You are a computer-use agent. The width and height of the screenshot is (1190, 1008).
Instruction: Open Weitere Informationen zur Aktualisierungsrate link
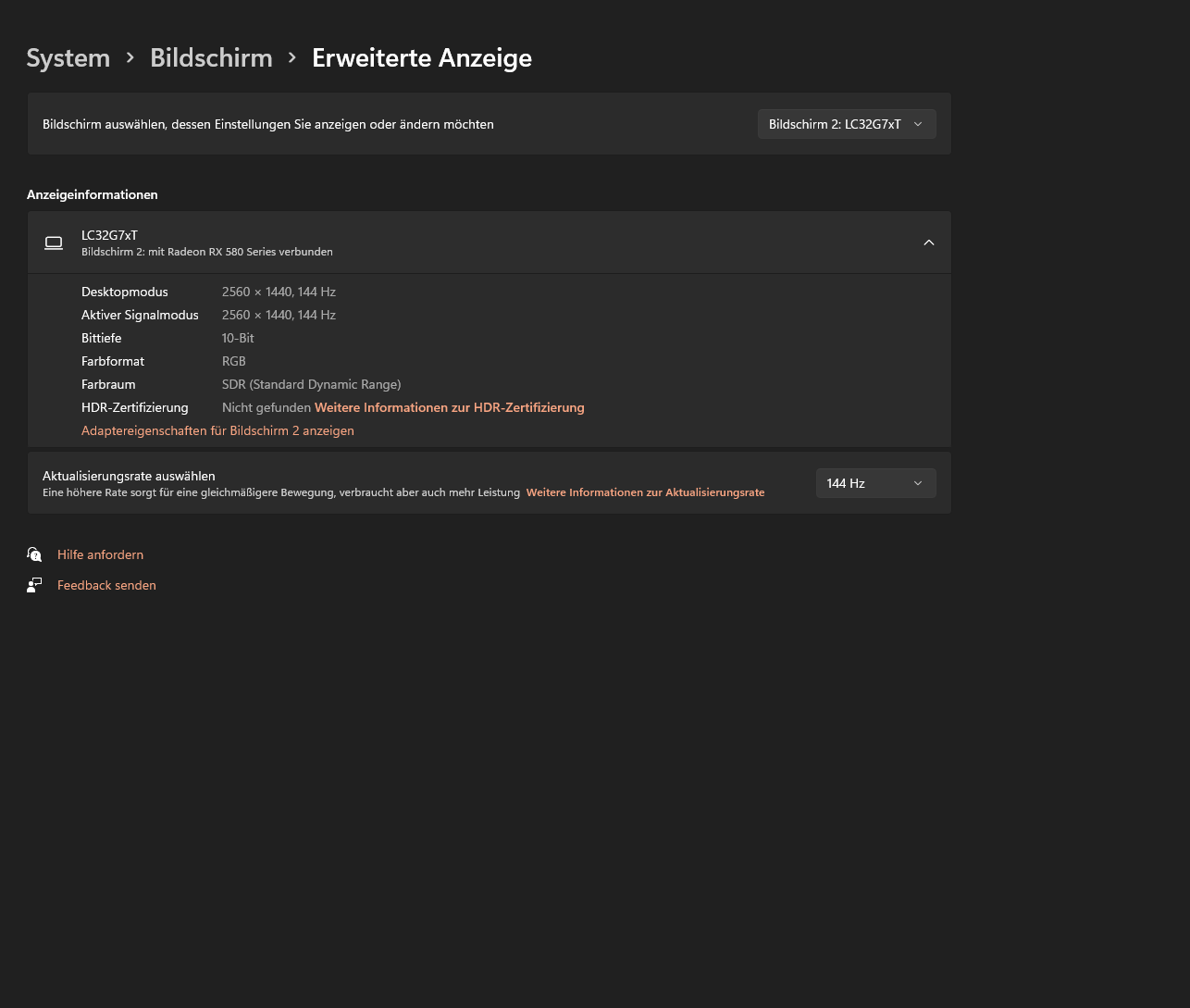click(645, 492)
